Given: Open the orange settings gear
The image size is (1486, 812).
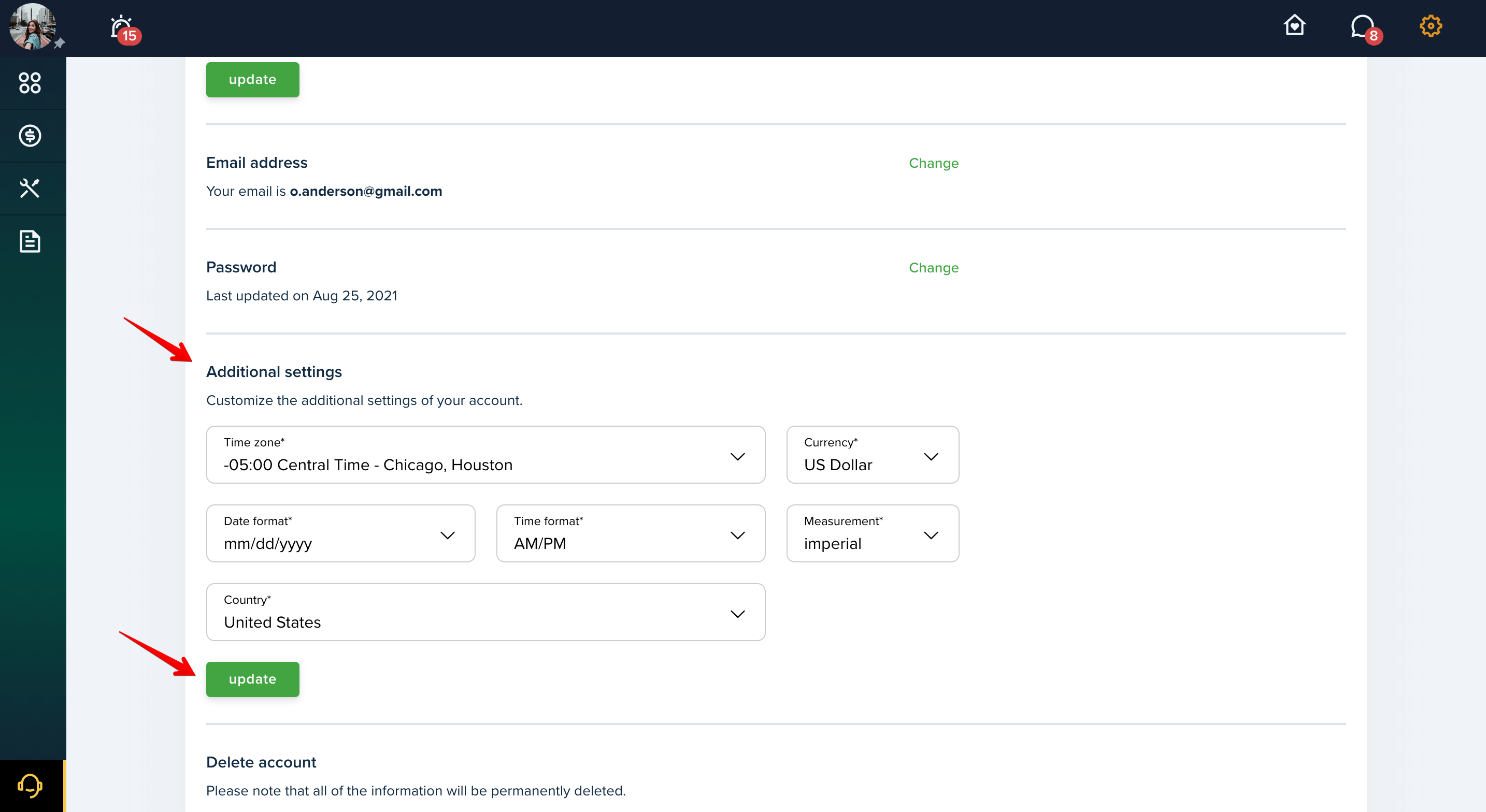Looking at the screenshot, I should 1430,26.
